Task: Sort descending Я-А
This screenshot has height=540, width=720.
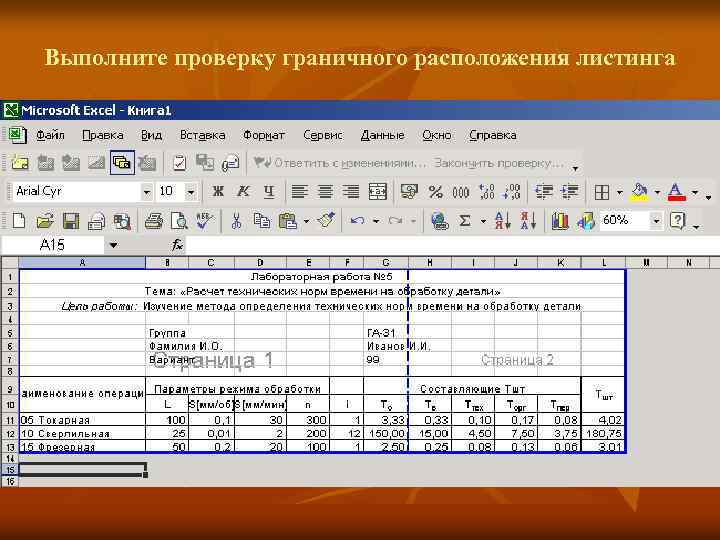Action: pyautogui.click(x=529, y=221)
